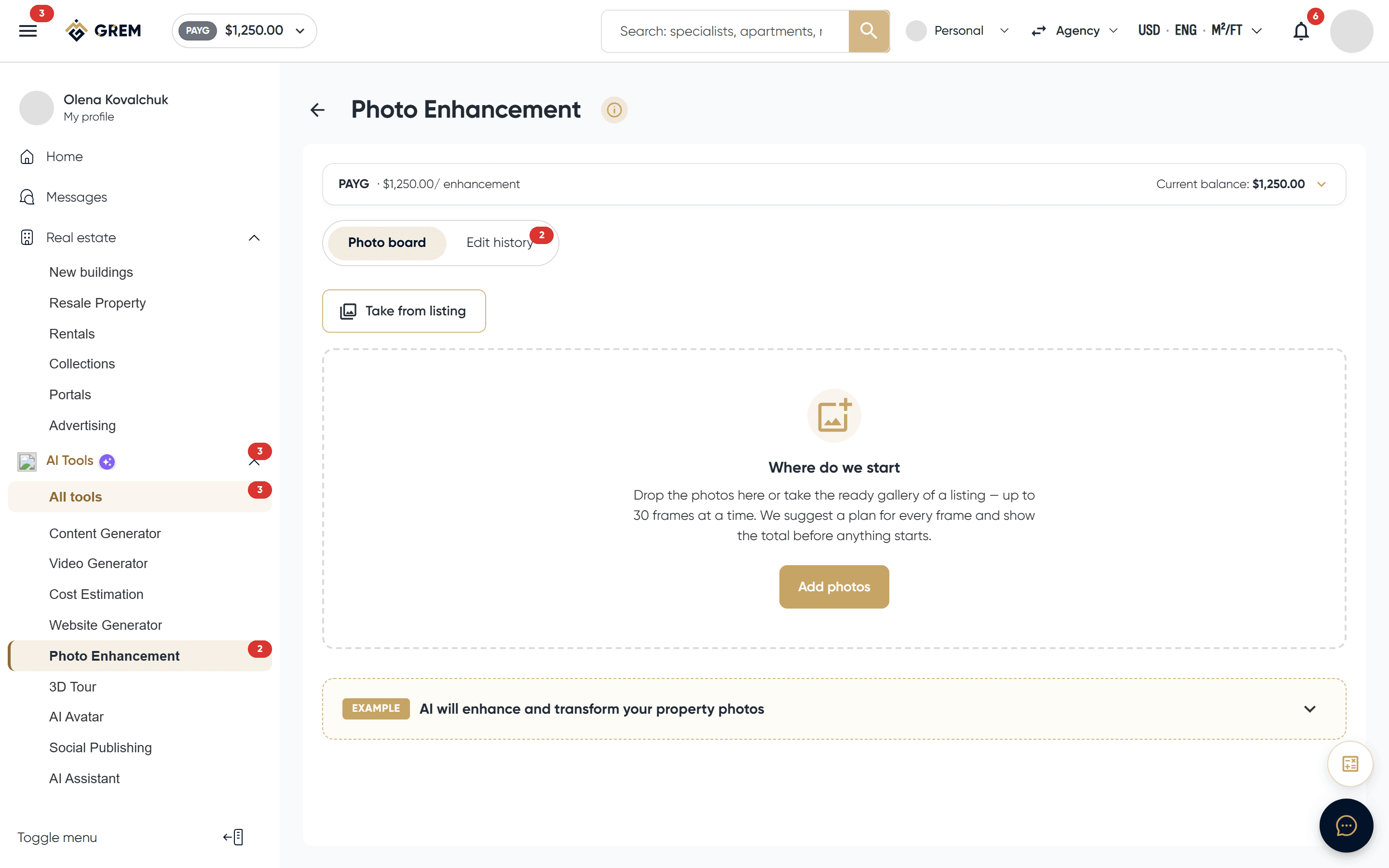Click the Toggle menu label

[x=57, y=838]
